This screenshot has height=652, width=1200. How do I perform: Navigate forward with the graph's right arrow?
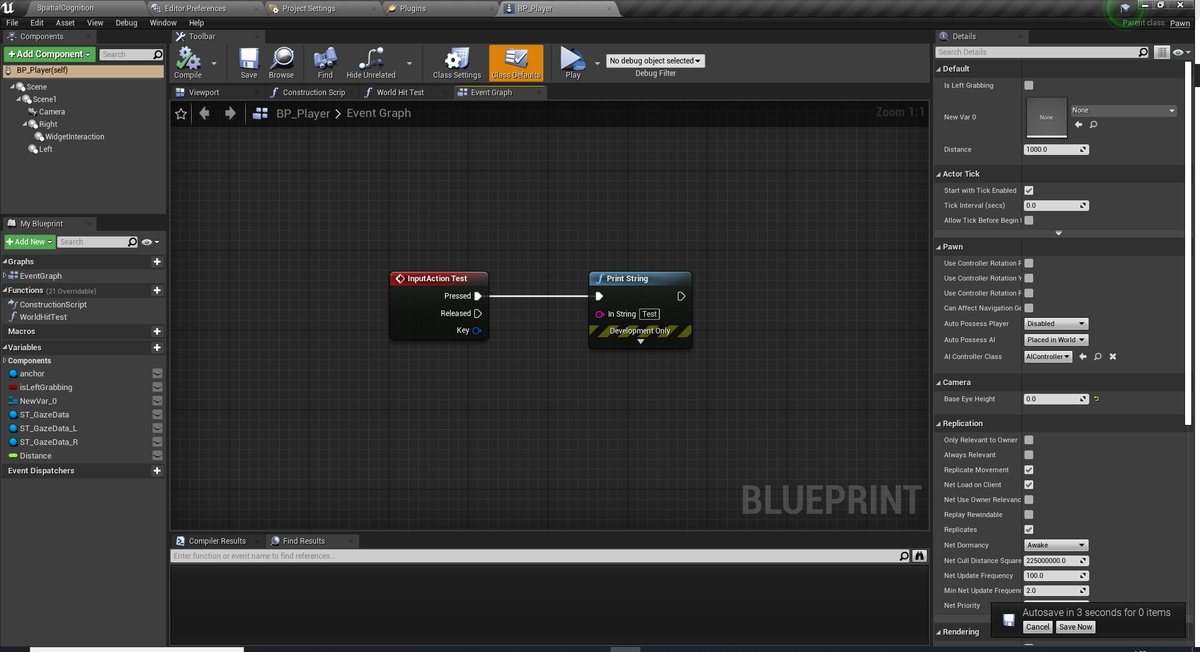[230, 113]
